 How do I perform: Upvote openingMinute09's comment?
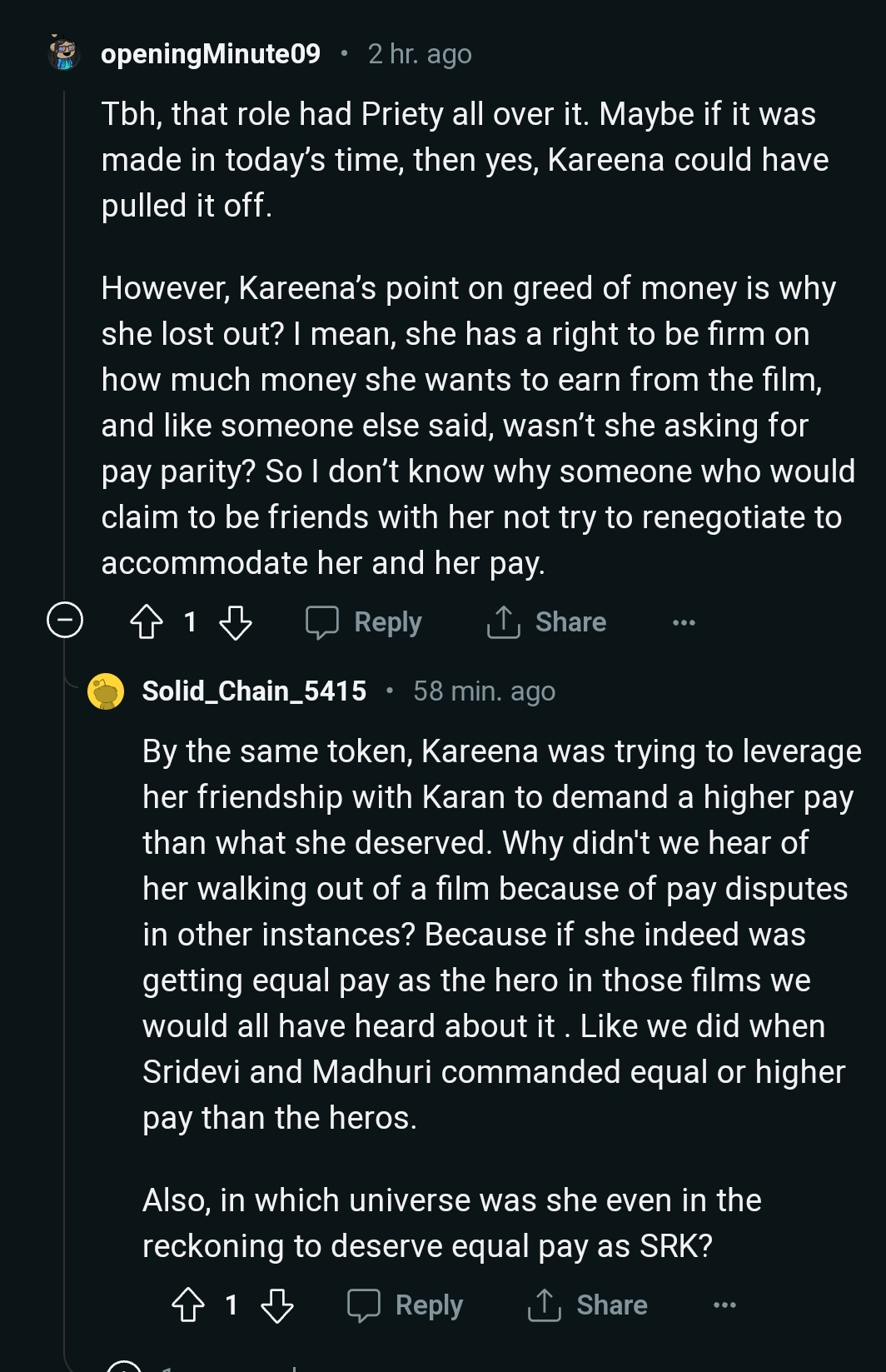pyautogui.click(x=147, y=622)
